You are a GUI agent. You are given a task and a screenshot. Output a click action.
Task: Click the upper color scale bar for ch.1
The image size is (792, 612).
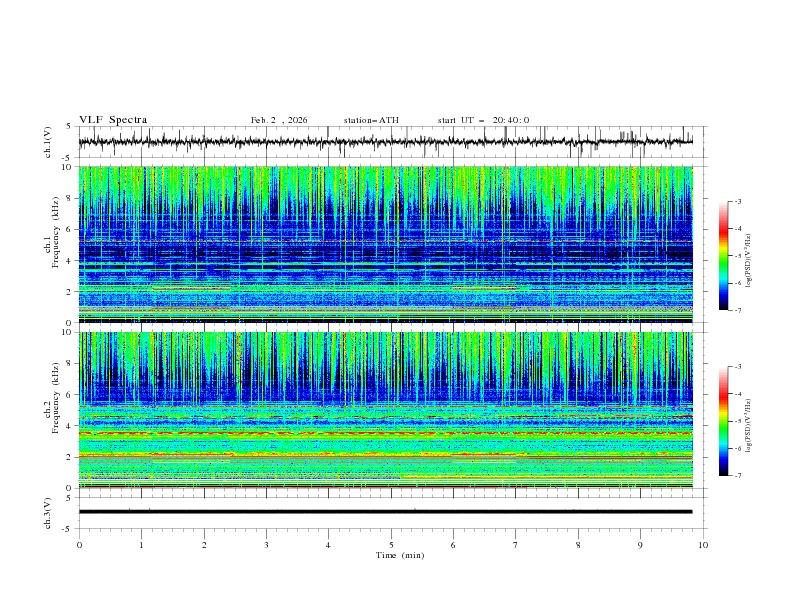click(x=723, y=256)
